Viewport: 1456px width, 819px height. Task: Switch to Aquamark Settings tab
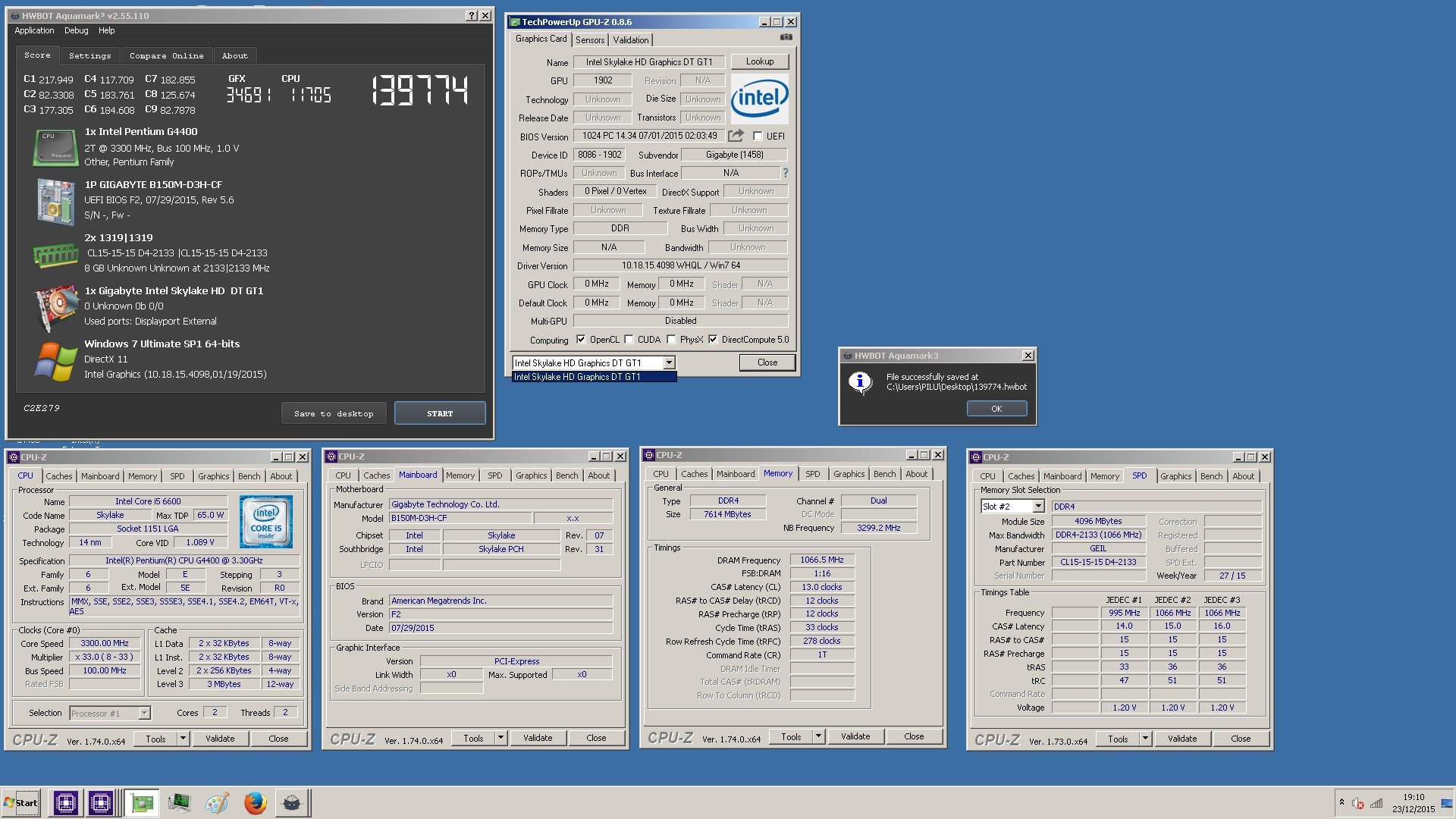point(89,55)
